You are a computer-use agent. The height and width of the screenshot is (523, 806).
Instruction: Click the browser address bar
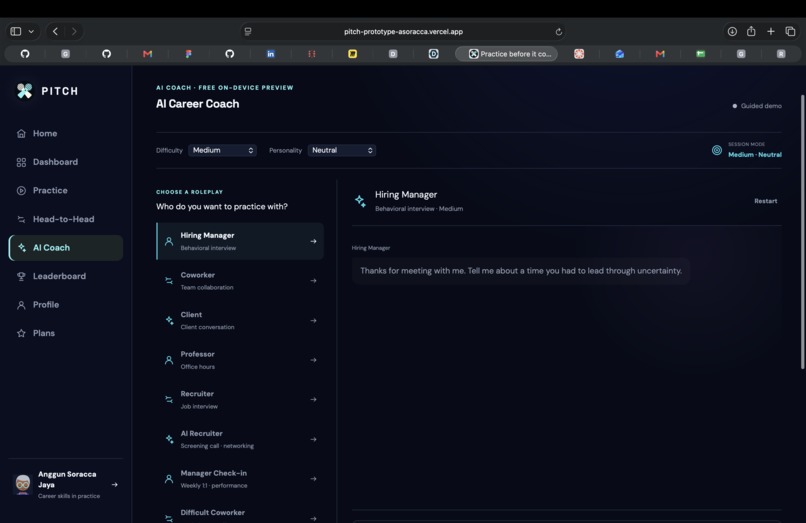click(x=403, y=31)
